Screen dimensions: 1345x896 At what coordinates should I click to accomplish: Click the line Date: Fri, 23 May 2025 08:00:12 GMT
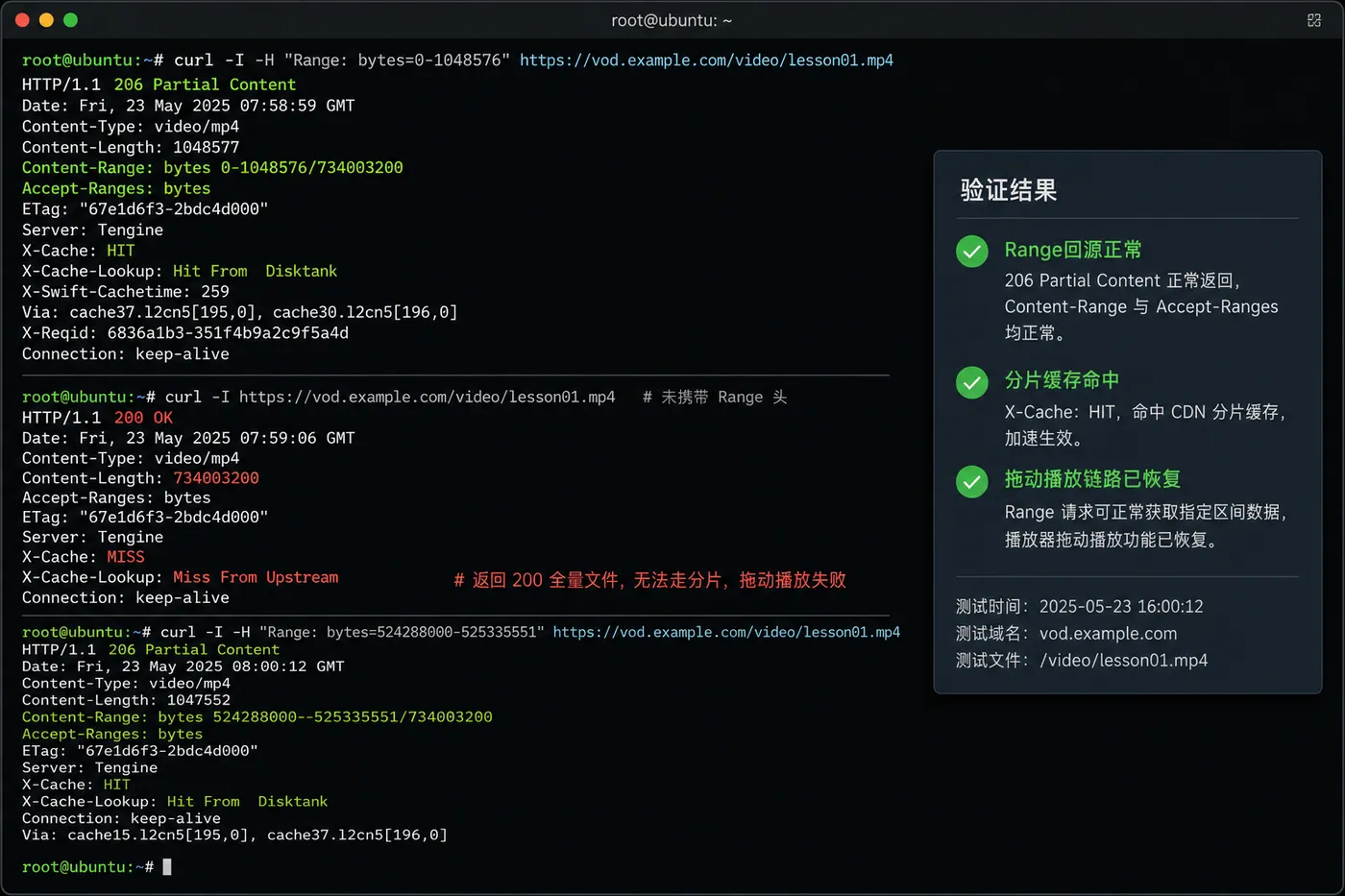(183, 666)
